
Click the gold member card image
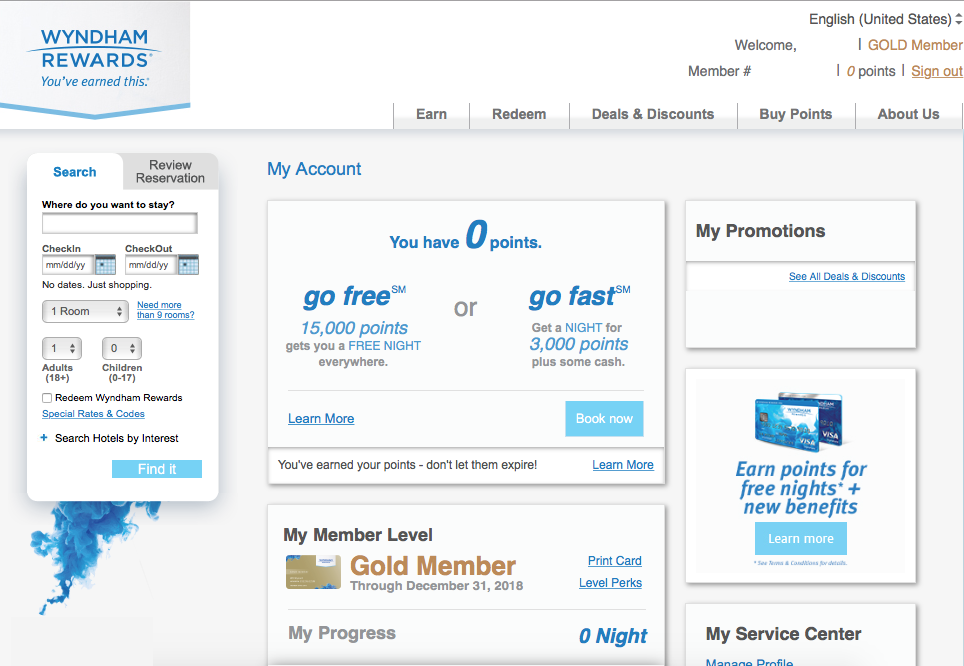[314, 572]
